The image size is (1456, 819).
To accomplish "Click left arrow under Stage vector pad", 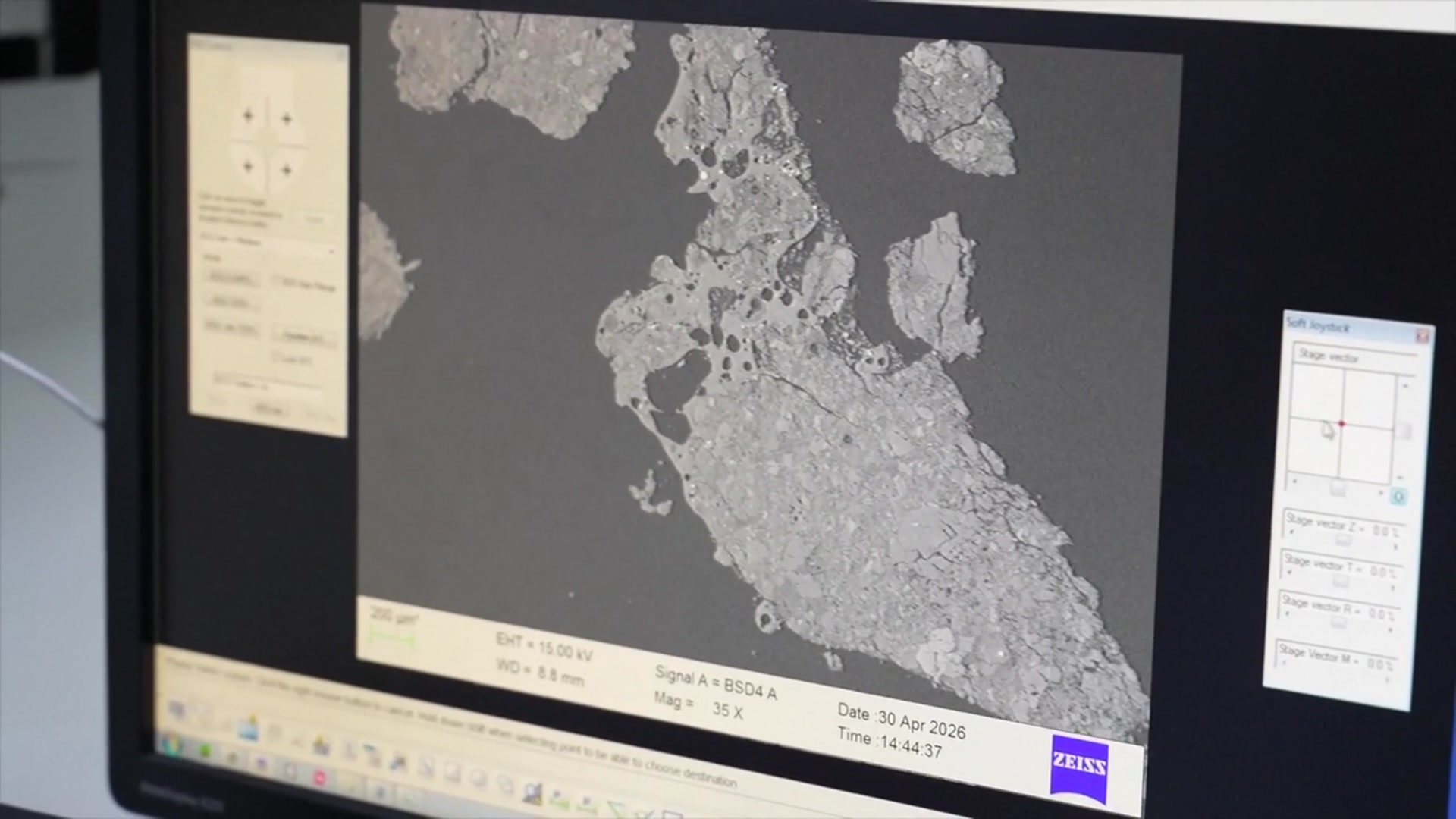I will coord(1294,481).
